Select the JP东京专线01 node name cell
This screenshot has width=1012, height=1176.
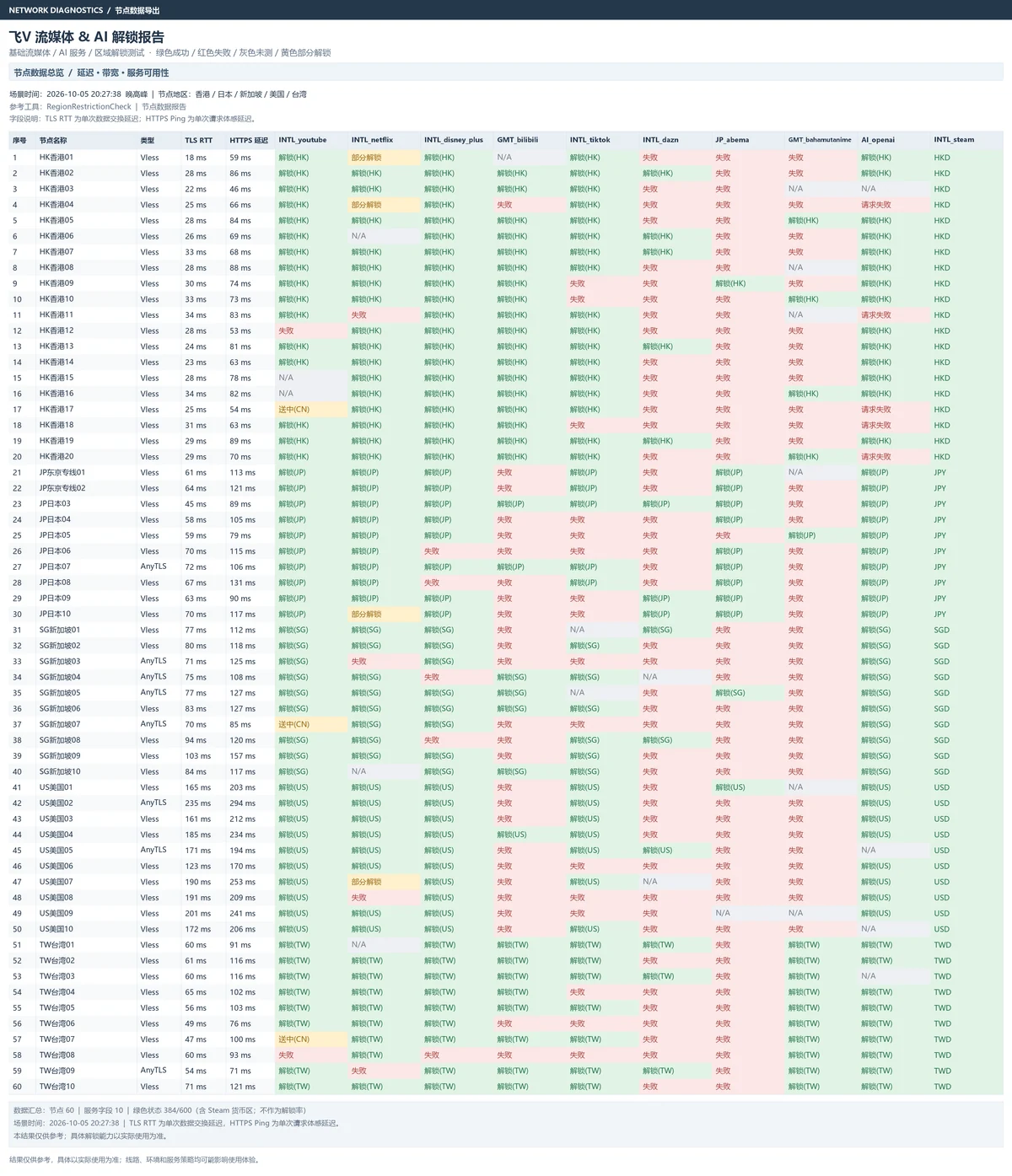coord(86,472)
